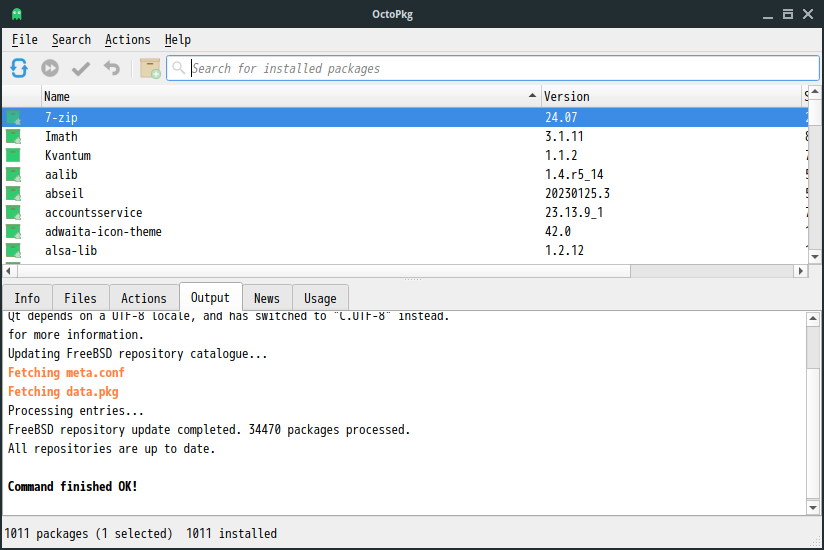824x550 pixels.
Task: Click the package icon beside Kvantum
Action: (x=13, y=155)
